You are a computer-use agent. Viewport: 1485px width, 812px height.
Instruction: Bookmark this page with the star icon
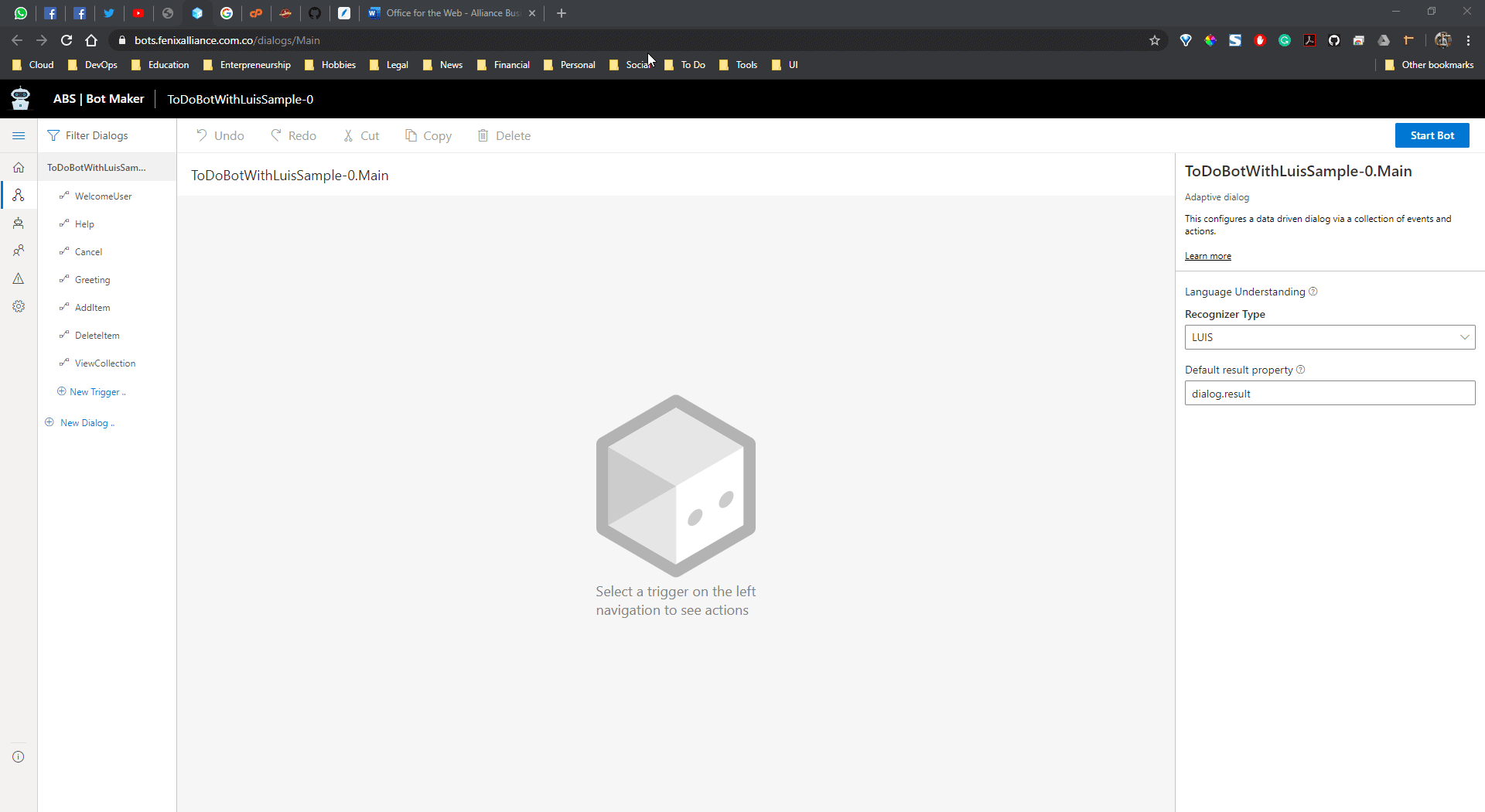point(1154,40)
